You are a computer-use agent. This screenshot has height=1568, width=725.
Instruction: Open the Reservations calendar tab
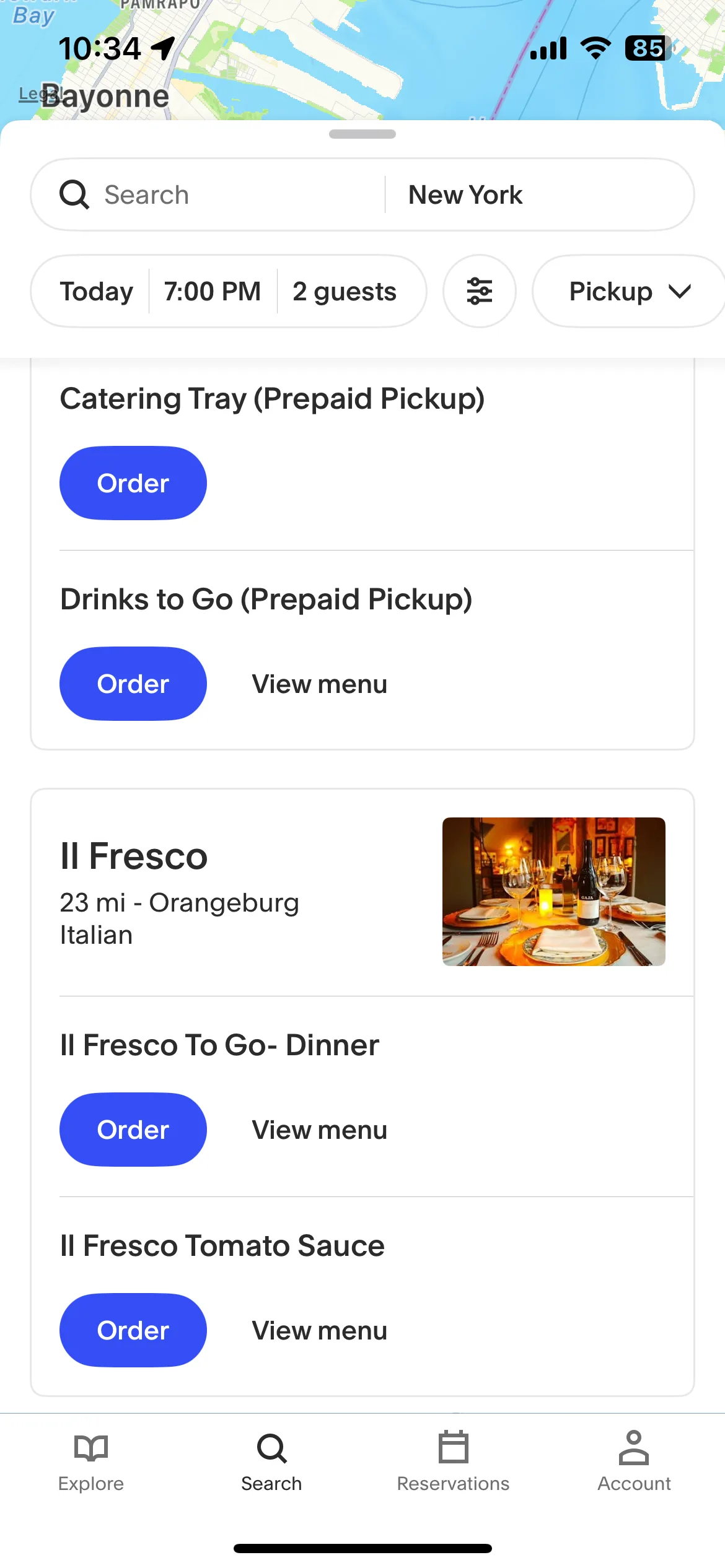click(x=453, y=1461)
